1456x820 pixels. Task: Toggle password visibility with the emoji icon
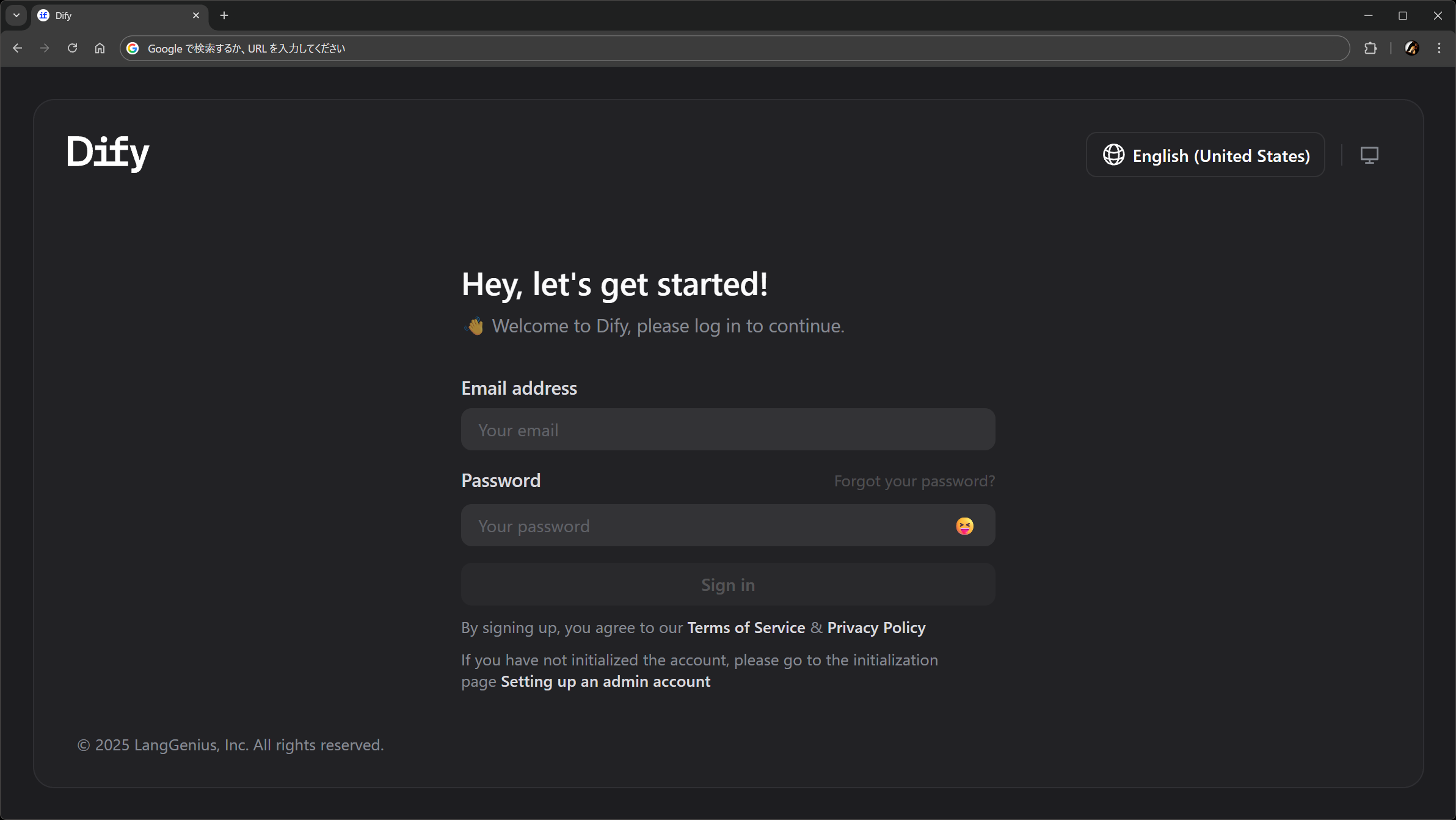964,525
